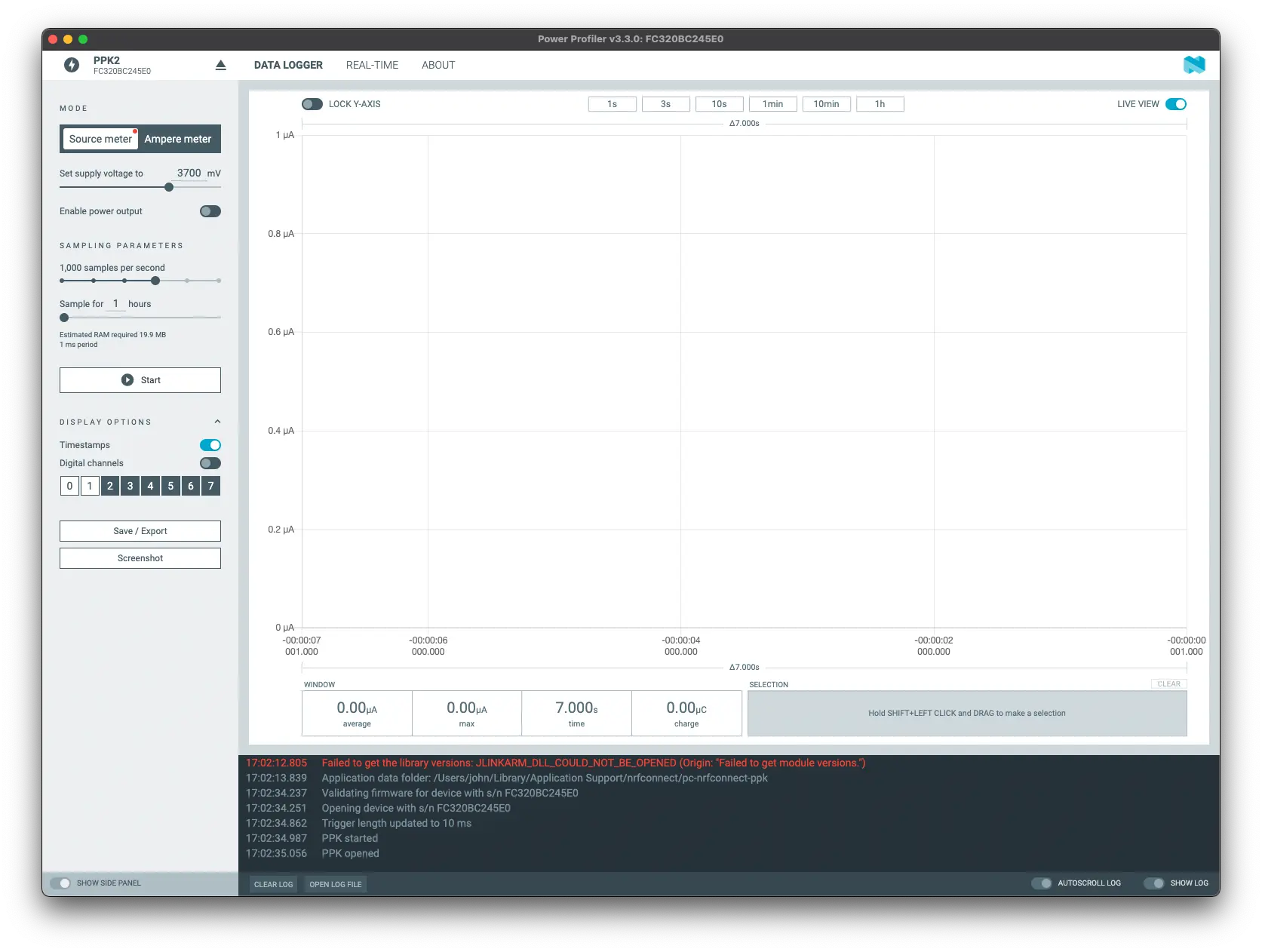
Task: Switch to the REAL-TIME tab
Action: click(x=372, y=65)
